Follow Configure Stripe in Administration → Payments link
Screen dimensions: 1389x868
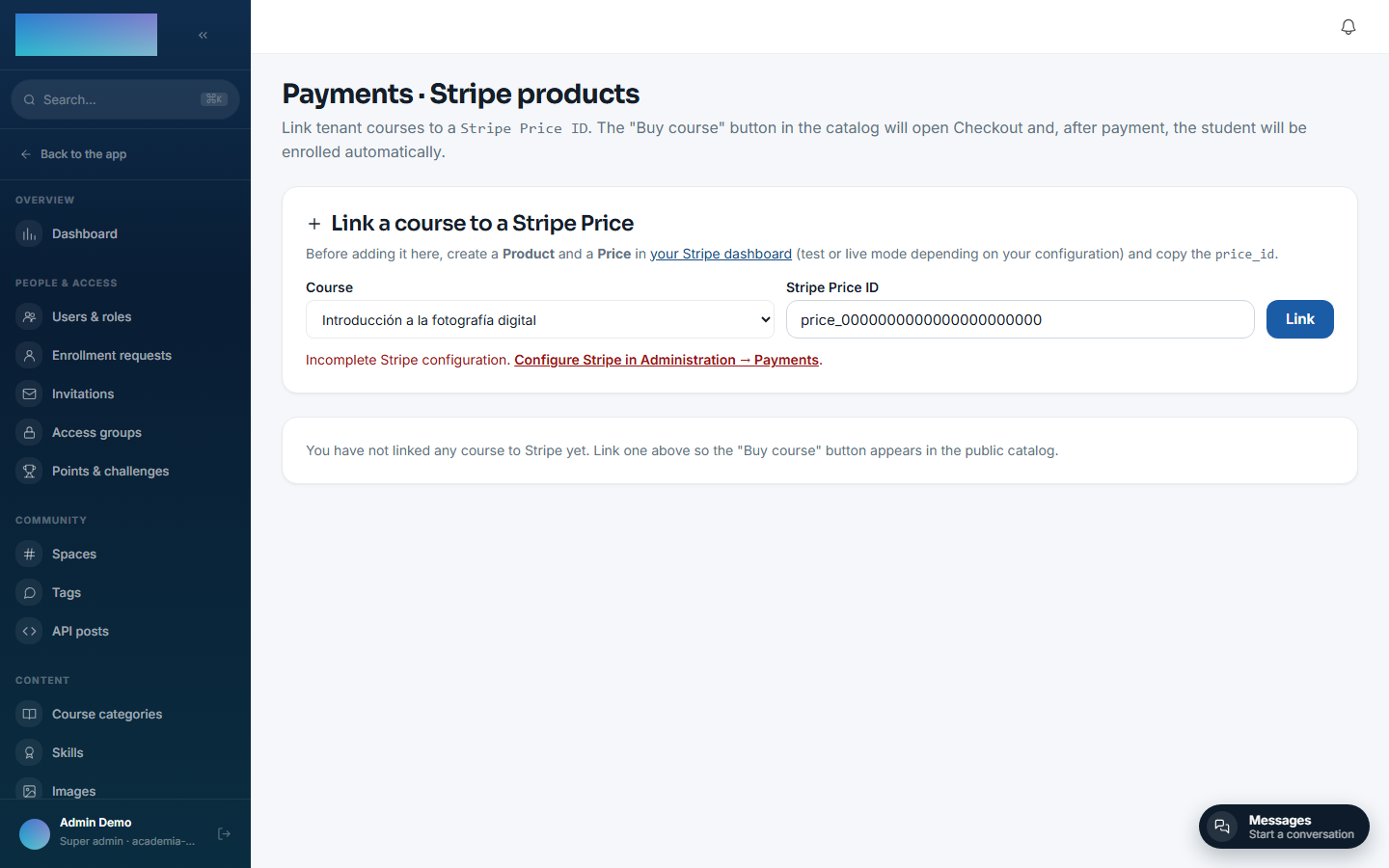(667, 360)
